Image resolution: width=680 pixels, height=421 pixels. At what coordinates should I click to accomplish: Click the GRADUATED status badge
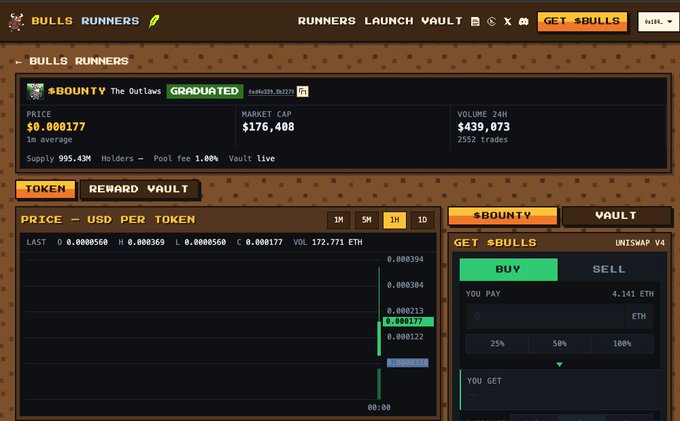tap(205, 91)
